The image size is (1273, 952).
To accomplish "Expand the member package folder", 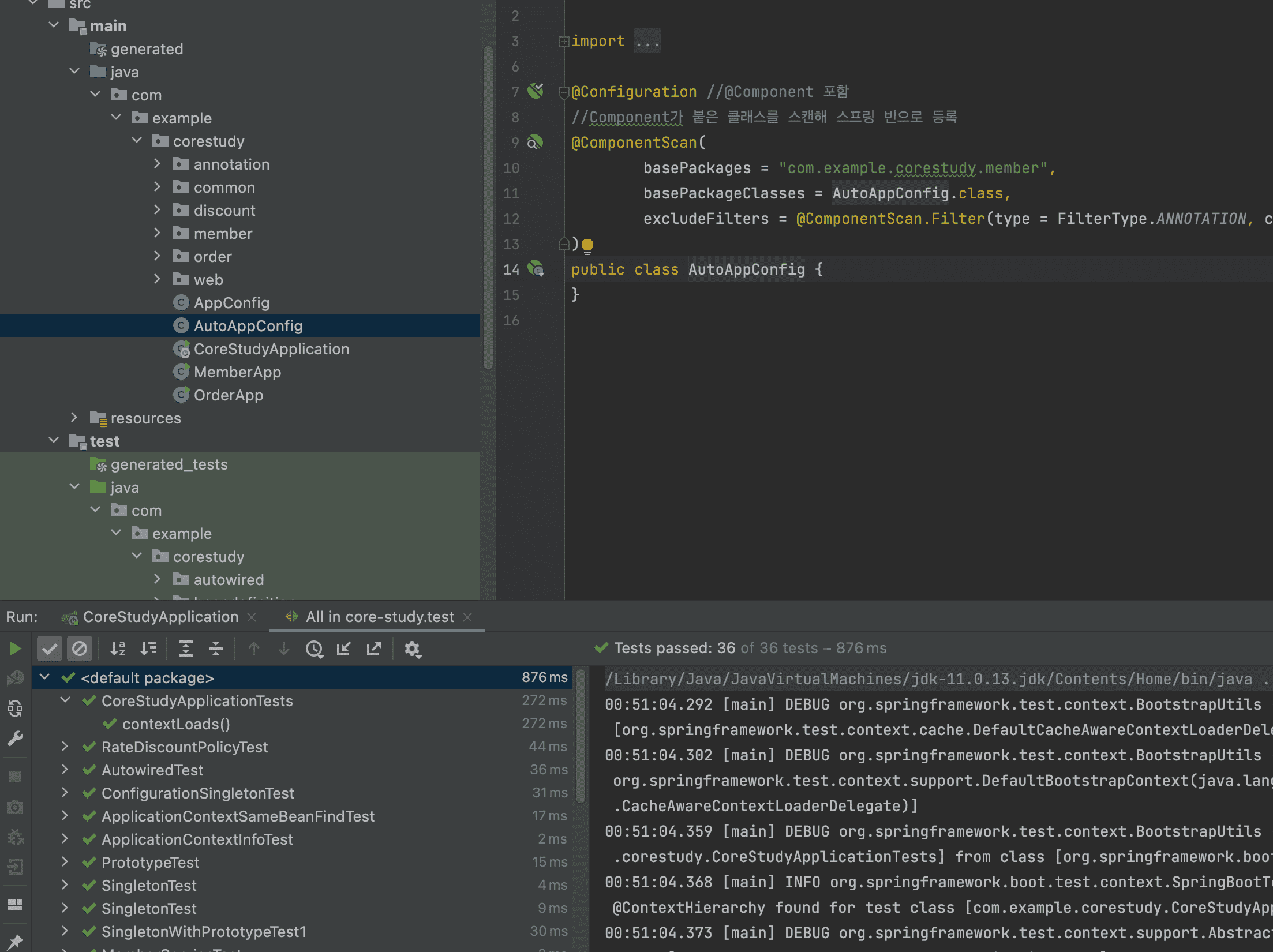I will [x=157, y=233].
